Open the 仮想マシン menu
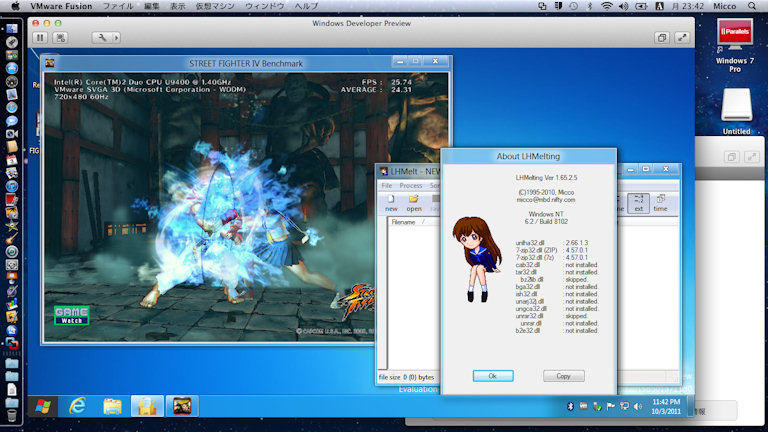Viewport: 768px width, 432px height. click(215, 6)
